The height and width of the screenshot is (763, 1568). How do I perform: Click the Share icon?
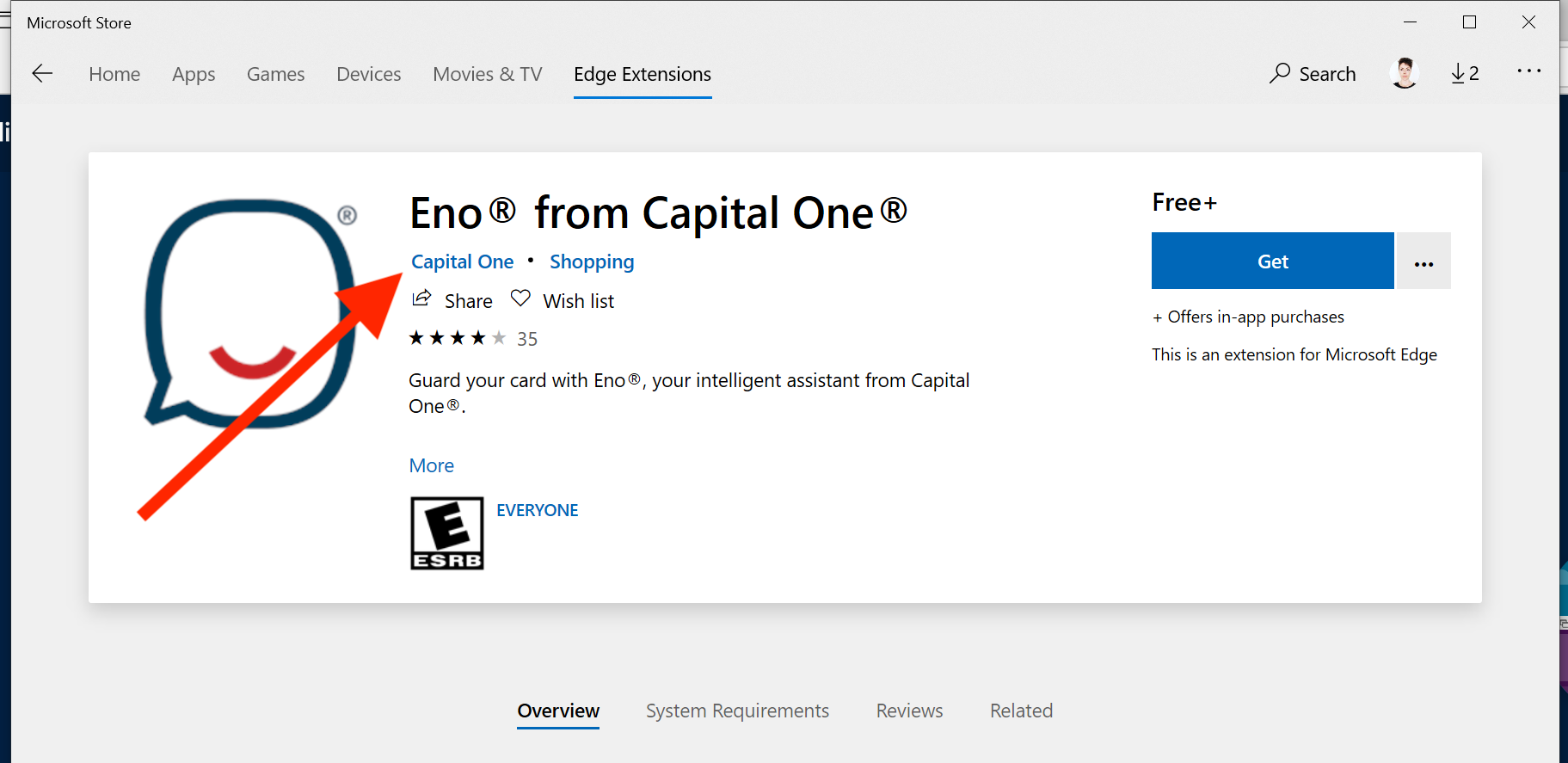pyautogui.click(x=421, y=299)
